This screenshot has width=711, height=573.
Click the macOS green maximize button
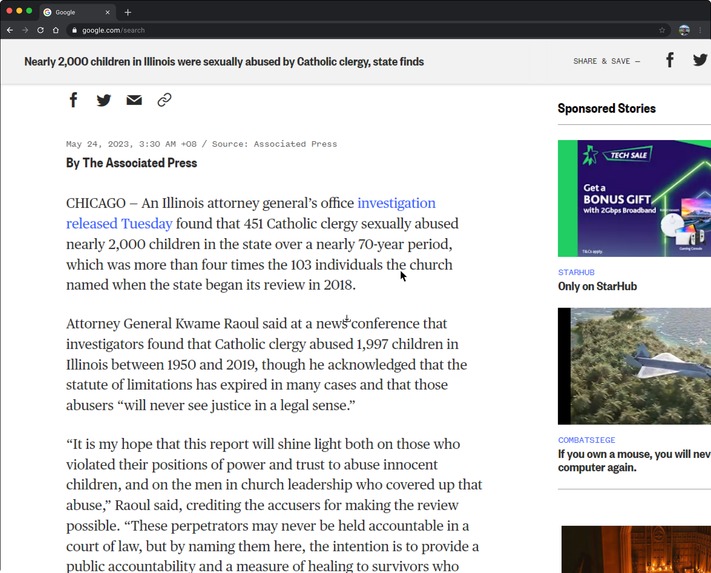point(29,10)
